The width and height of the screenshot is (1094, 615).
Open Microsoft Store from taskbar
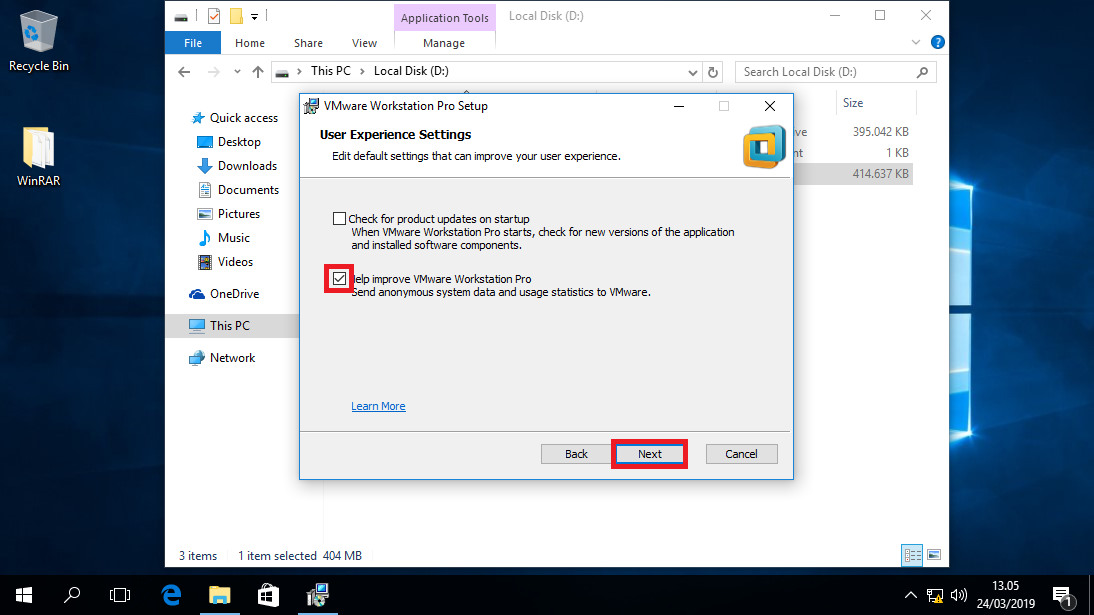(269, 595)
